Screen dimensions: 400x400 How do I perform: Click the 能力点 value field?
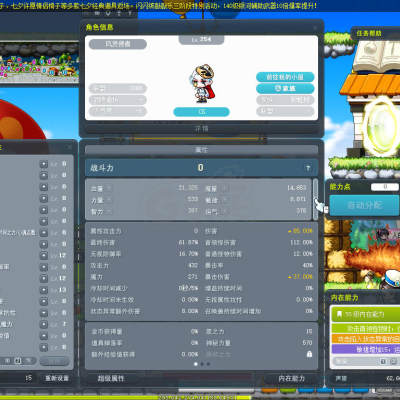click(385, 187)
